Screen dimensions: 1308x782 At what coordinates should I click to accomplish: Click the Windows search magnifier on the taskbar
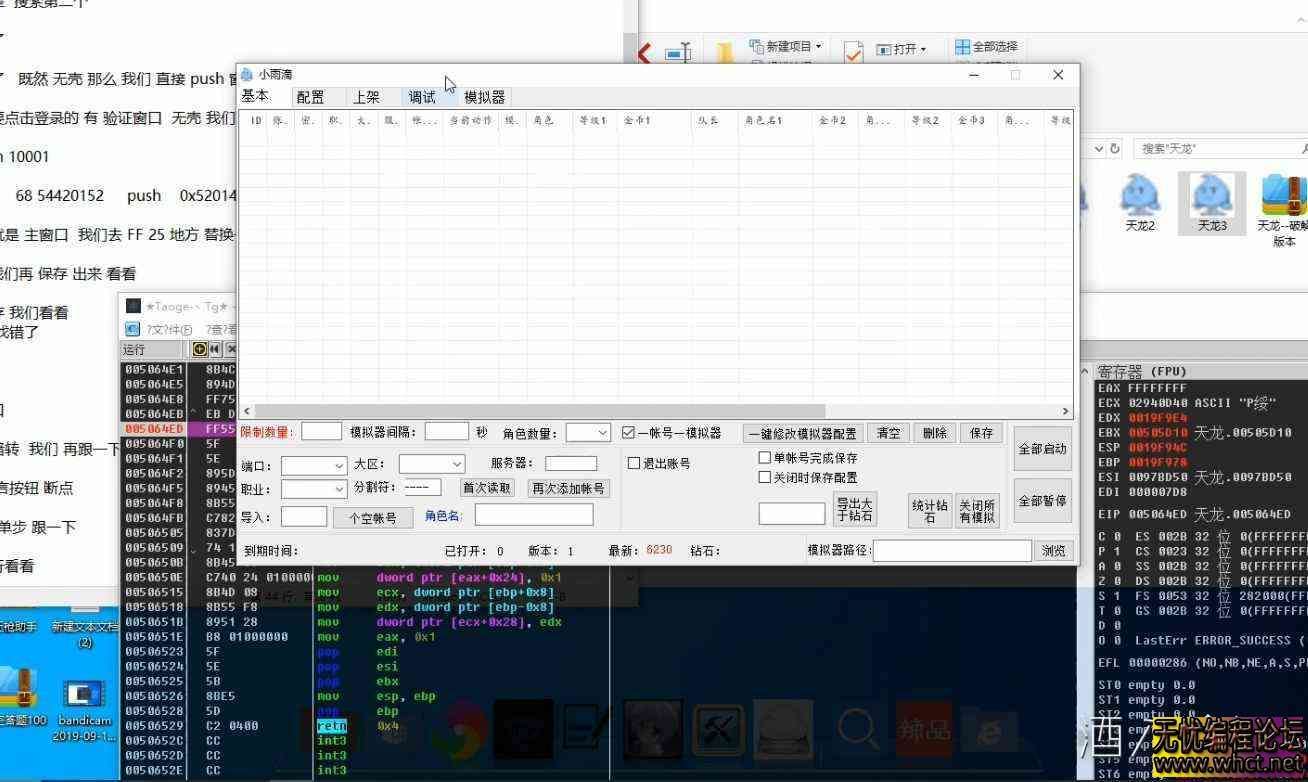coord(858,729)
